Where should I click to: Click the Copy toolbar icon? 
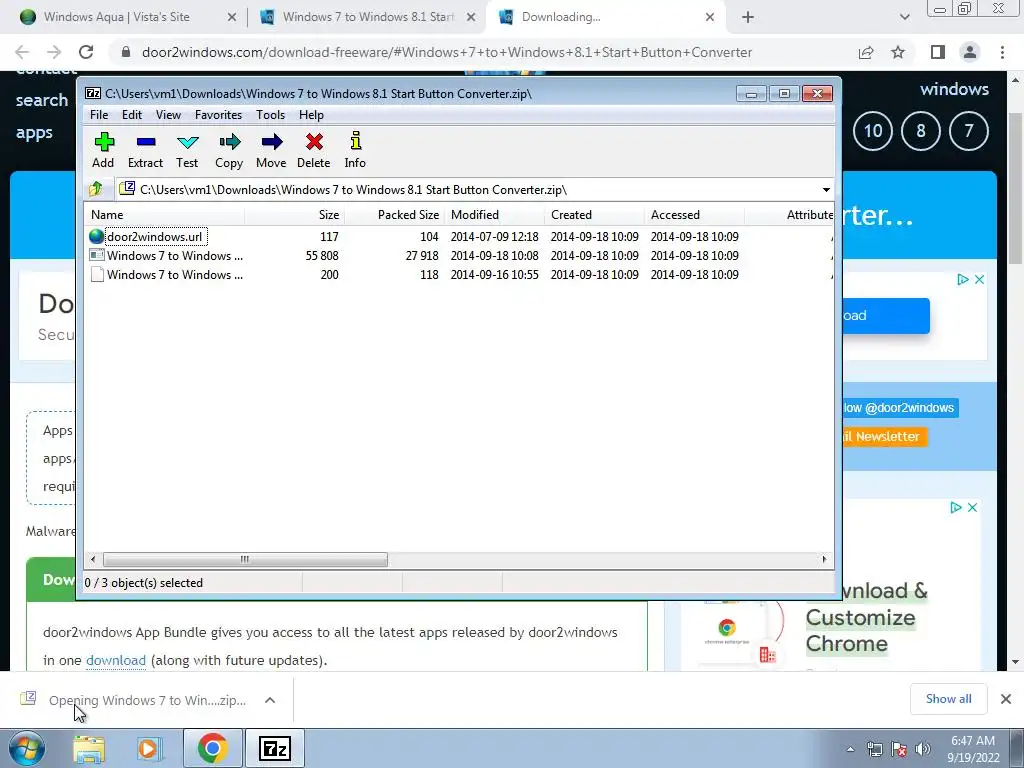click(229, 150)
